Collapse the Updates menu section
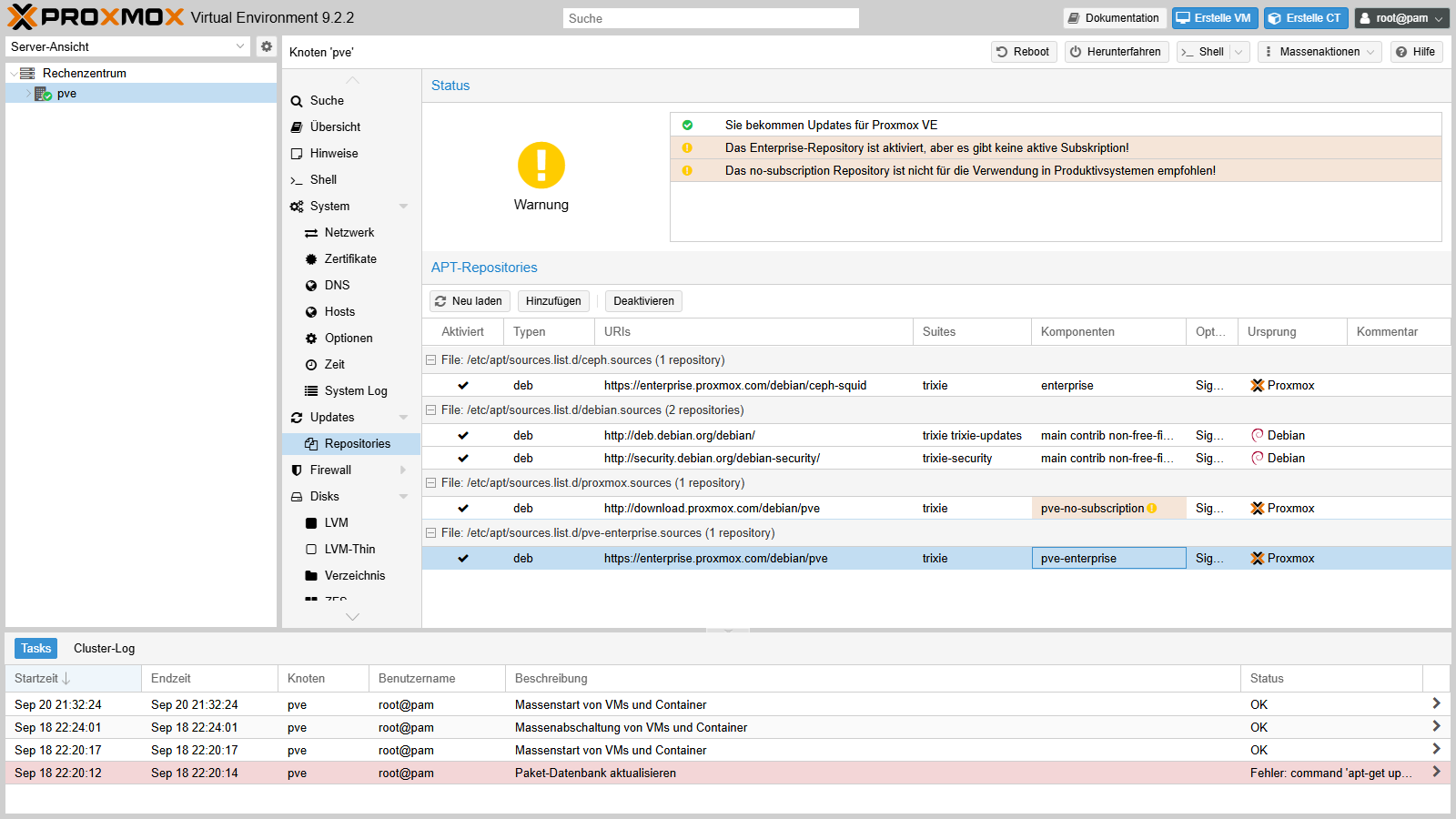The width and height of the screenshot is (1456, 819). pyautogui.click(x=403, y=418)
